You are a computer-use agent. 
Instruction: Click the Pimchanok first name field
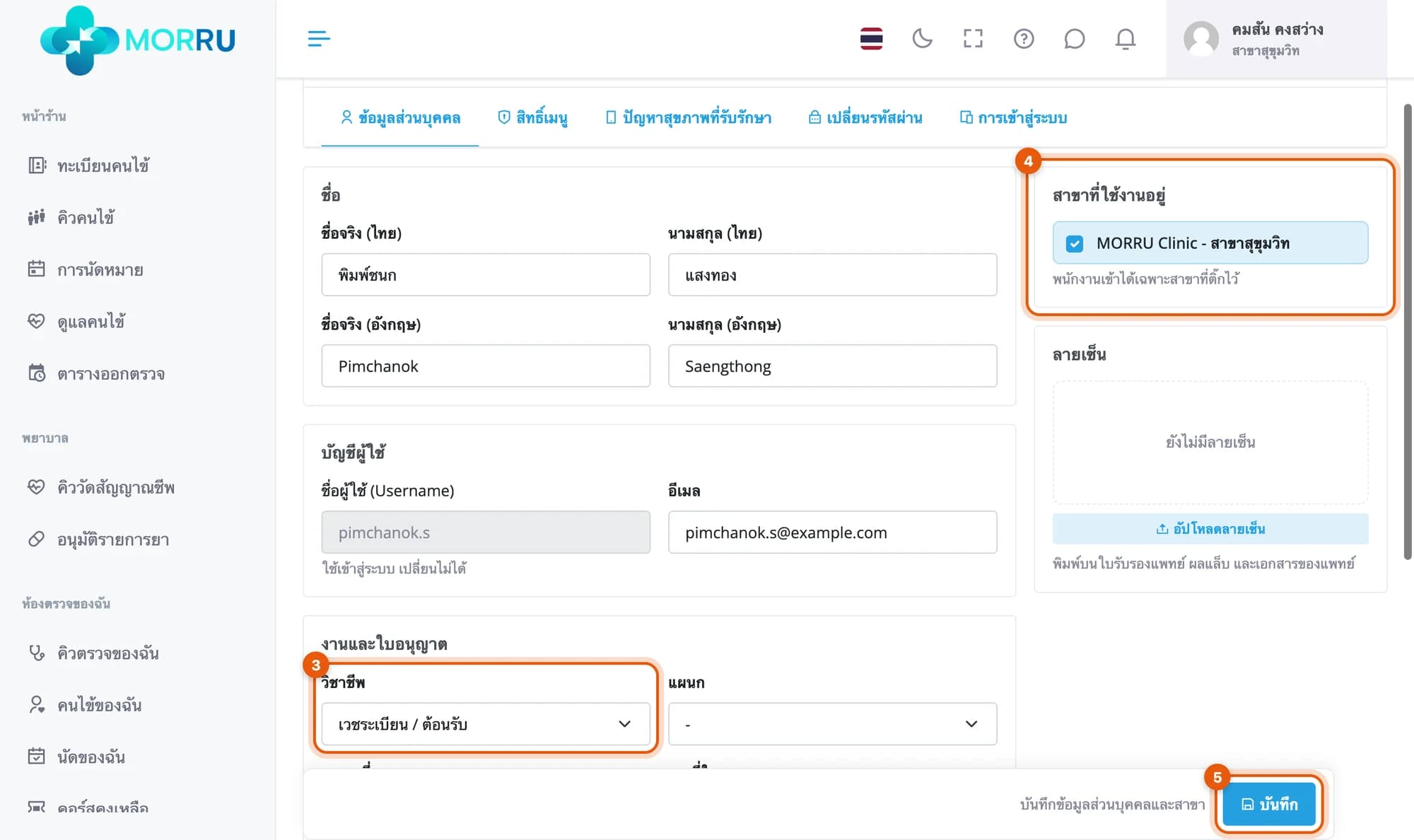[486, 366]
